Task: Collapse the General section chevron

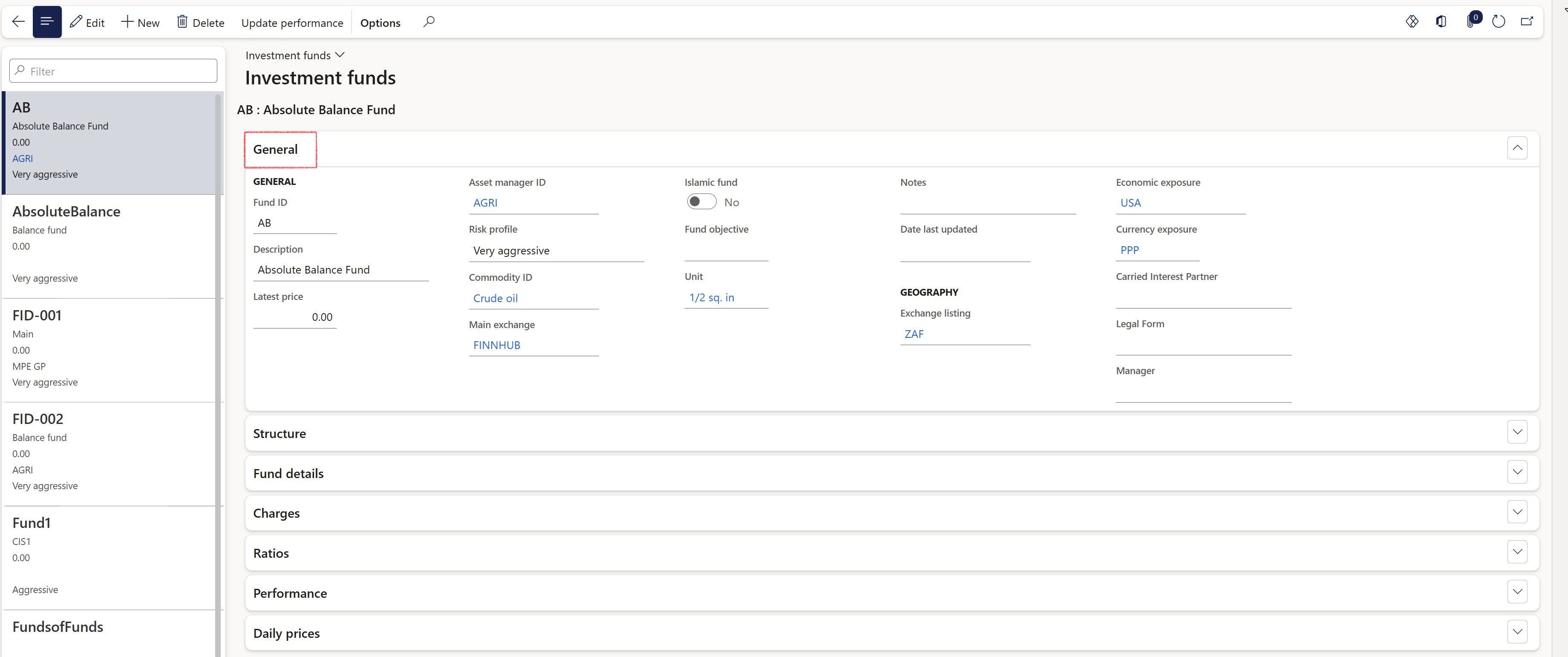Action: tap(1517, 148)
